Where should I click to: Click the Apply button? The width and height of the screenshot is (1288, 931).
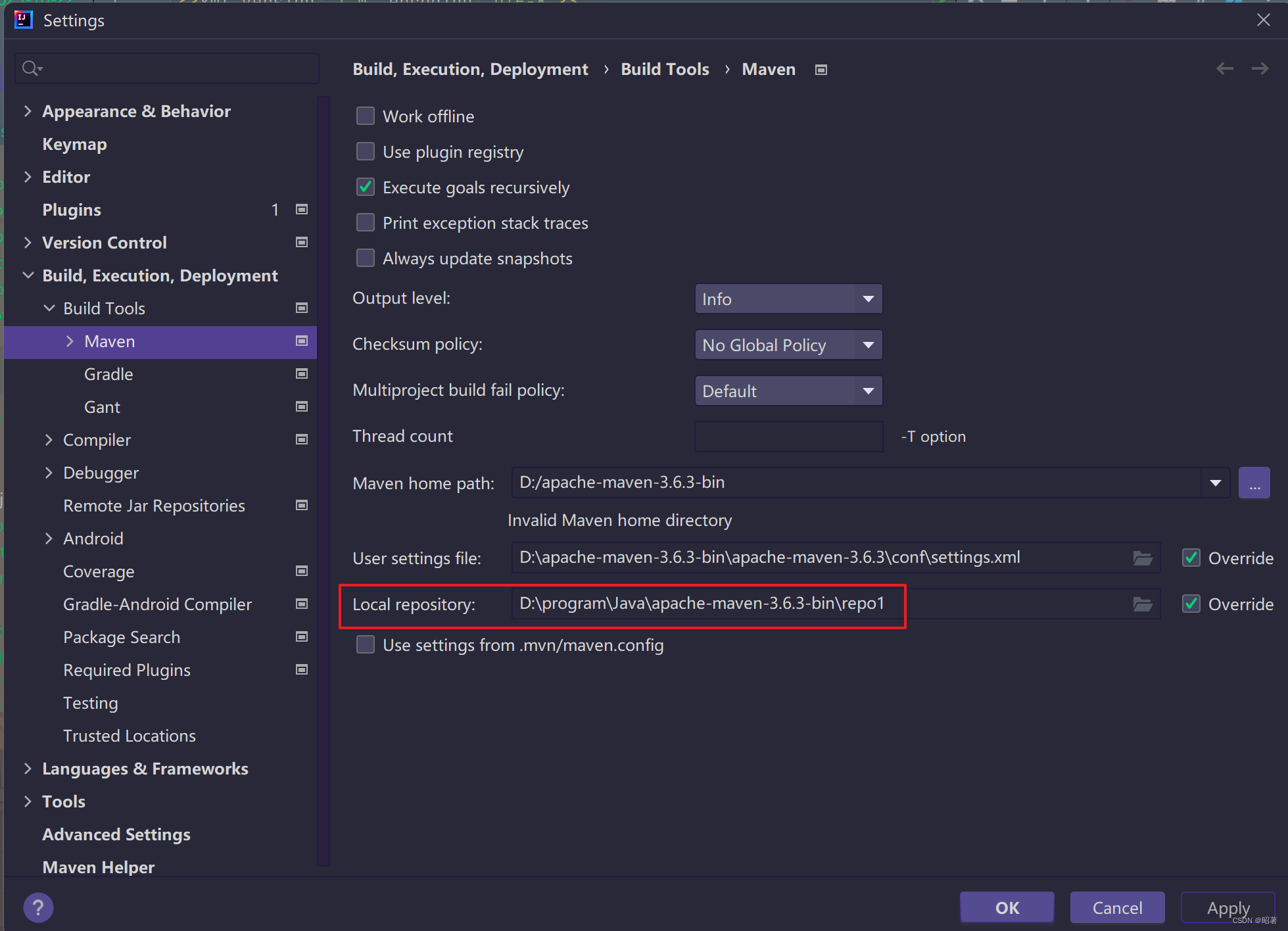(x=1228, y=908)
